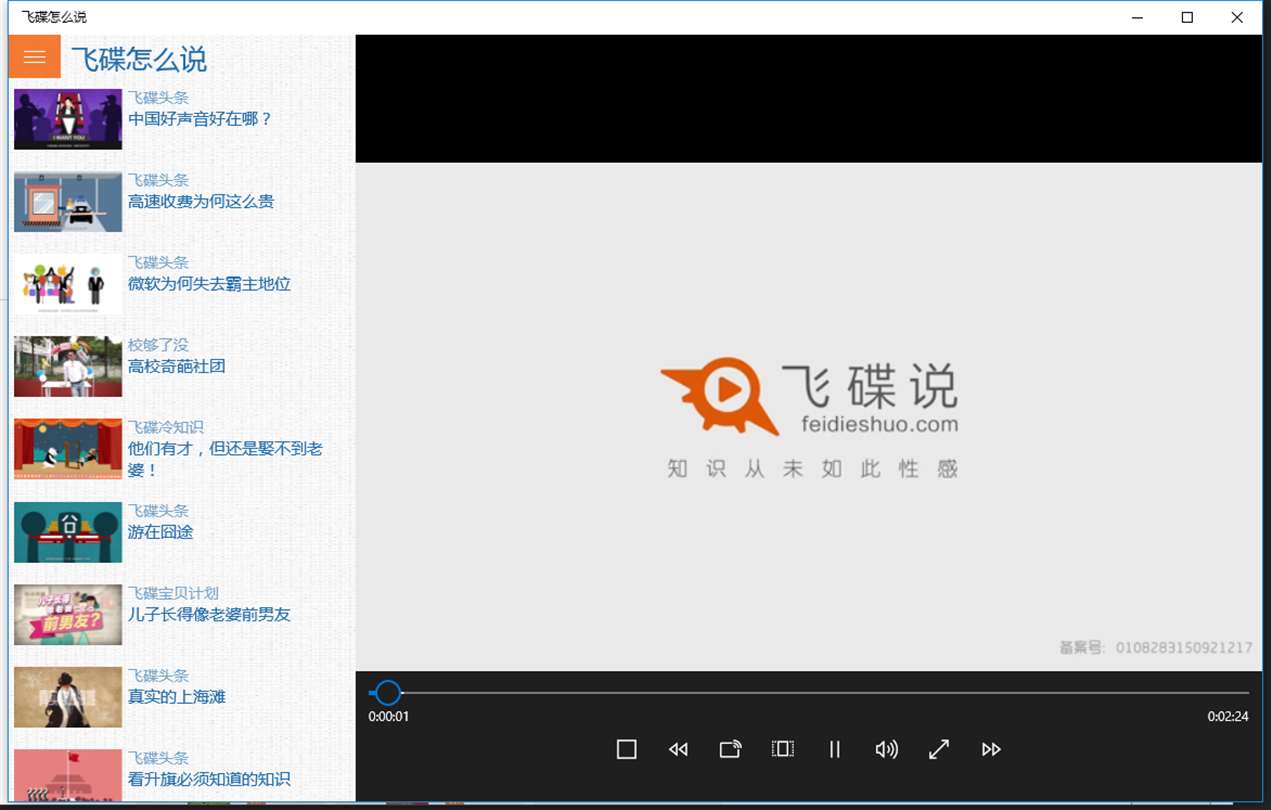The image size is (1271, 810).
Task: Select video title 真实的上海滩
Action: (x=177, y=697)
